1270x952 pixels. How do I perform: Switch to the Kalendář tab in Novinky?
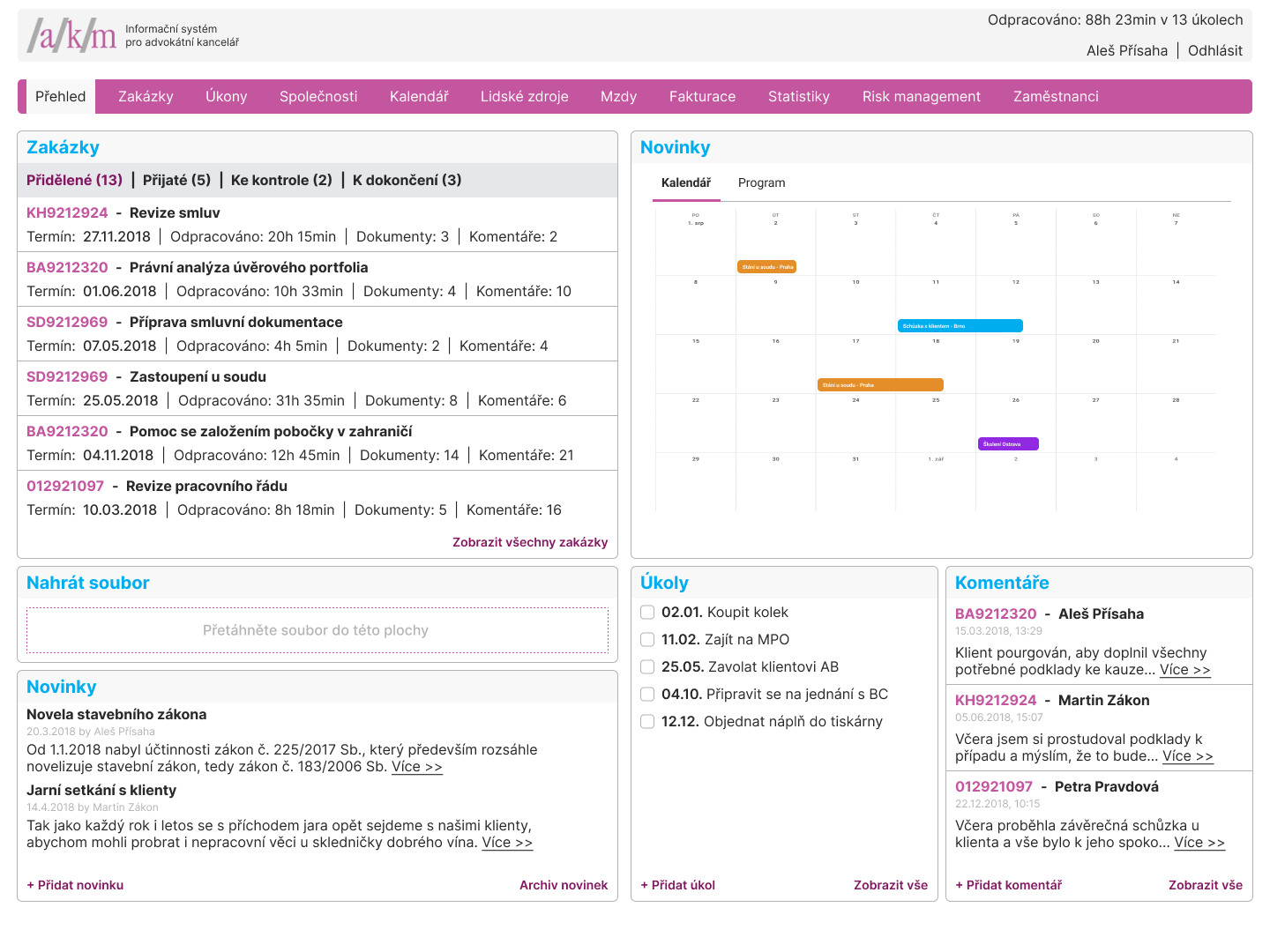point(686,182)
